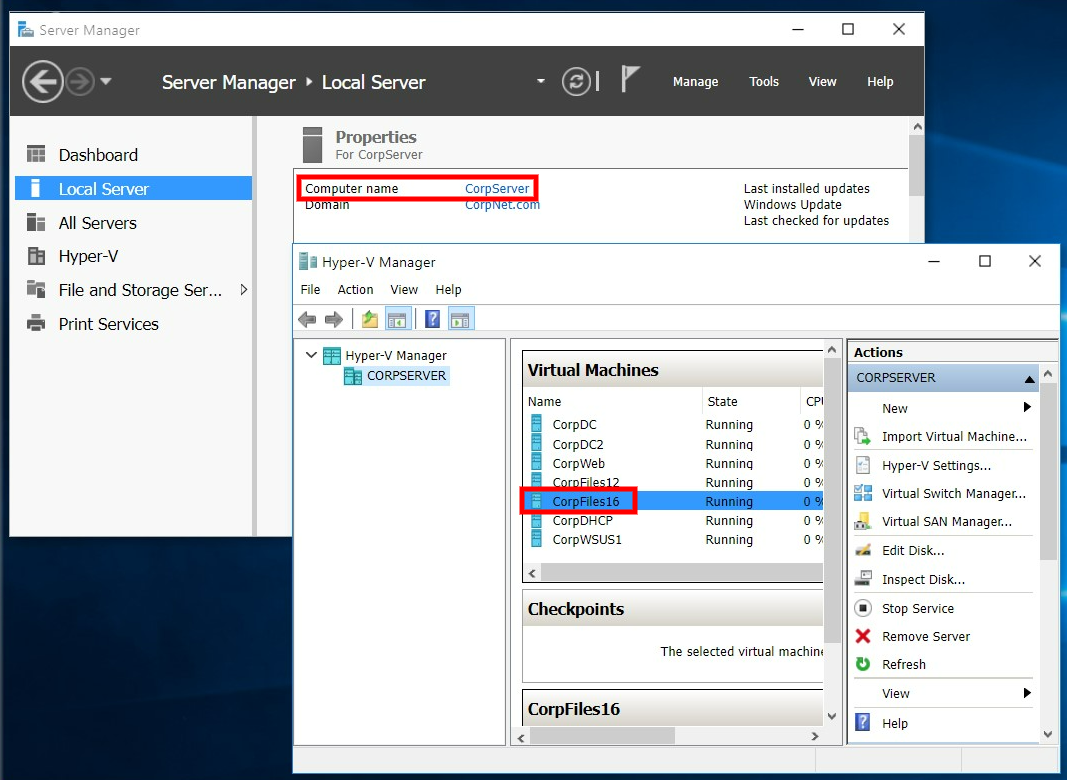This screenshot has width=1067, height=780.
Task: Select the CorpDC2 virtual machine
Action: click(x=672, y=444)
